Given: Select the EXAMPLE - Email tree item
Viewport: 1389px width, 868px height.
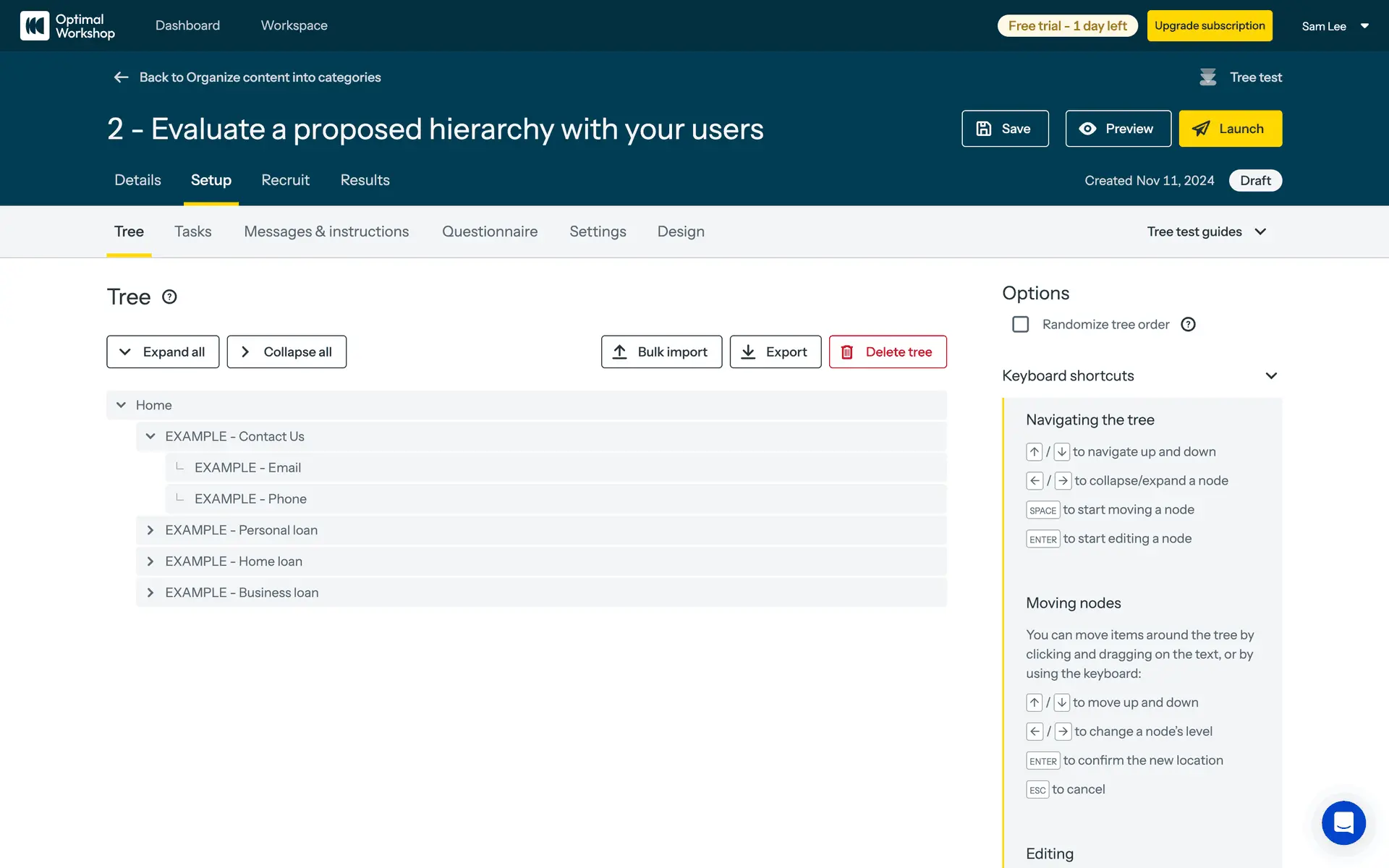Looking at the screenshot, I should click(x=247, y=468).
